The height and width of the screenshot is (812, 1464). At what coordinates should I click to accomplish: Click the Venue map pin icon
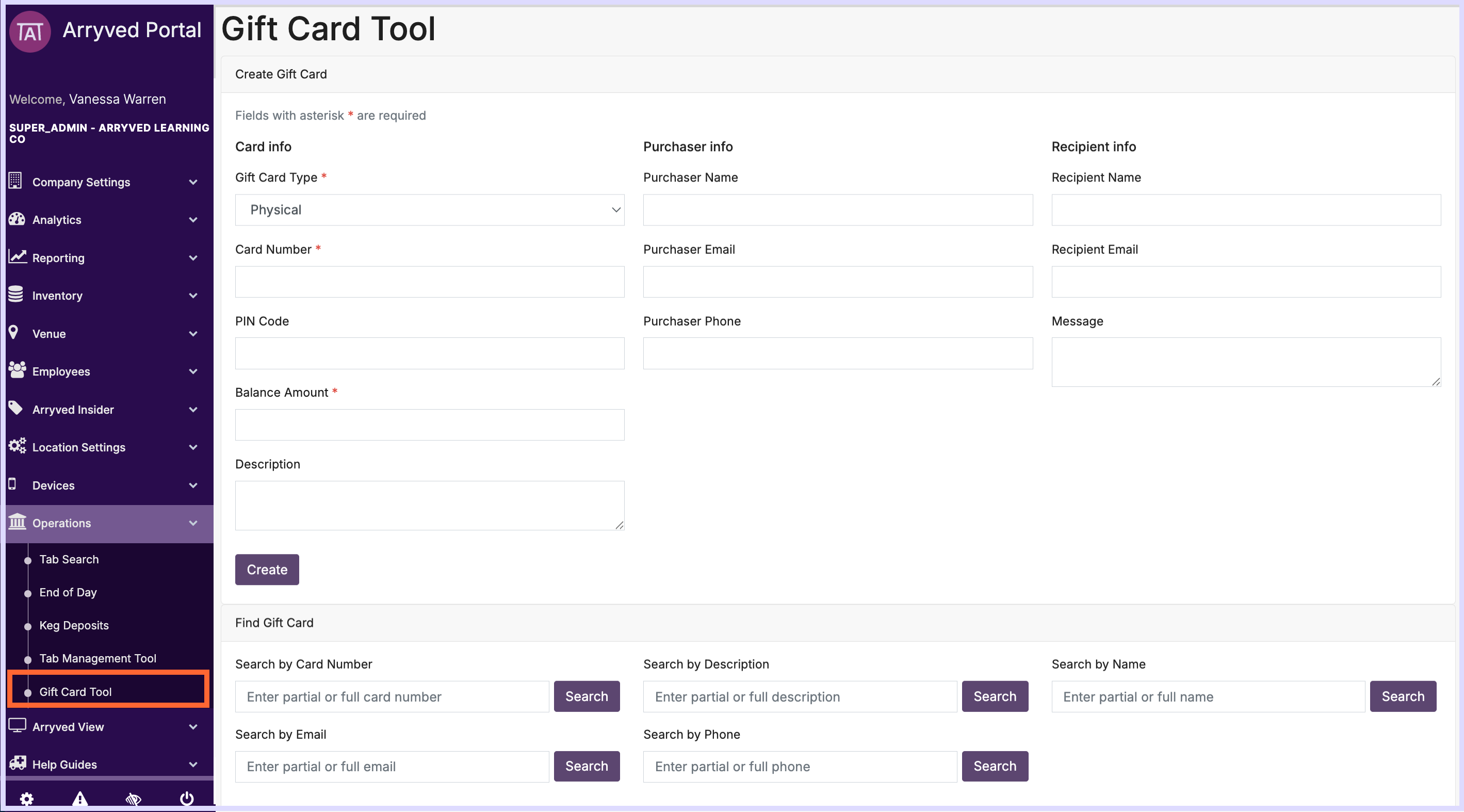click(13, 332)
